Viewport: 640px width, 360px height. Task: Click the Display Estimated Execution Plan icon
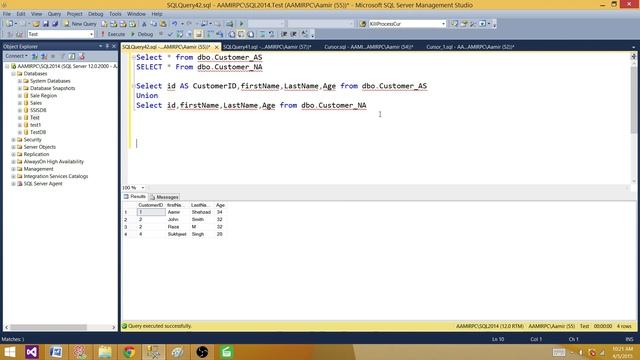click(x=180, y=34)
